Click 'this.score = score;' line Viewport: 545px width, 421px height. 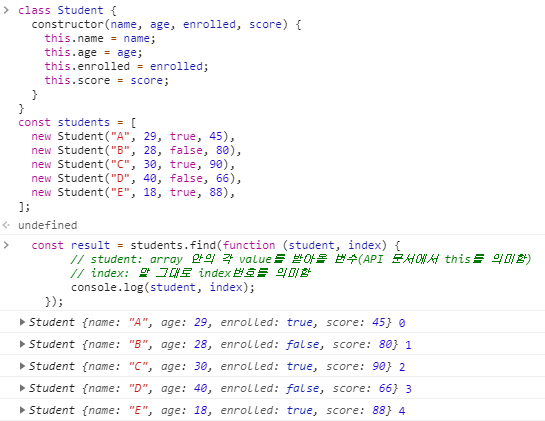107,80
